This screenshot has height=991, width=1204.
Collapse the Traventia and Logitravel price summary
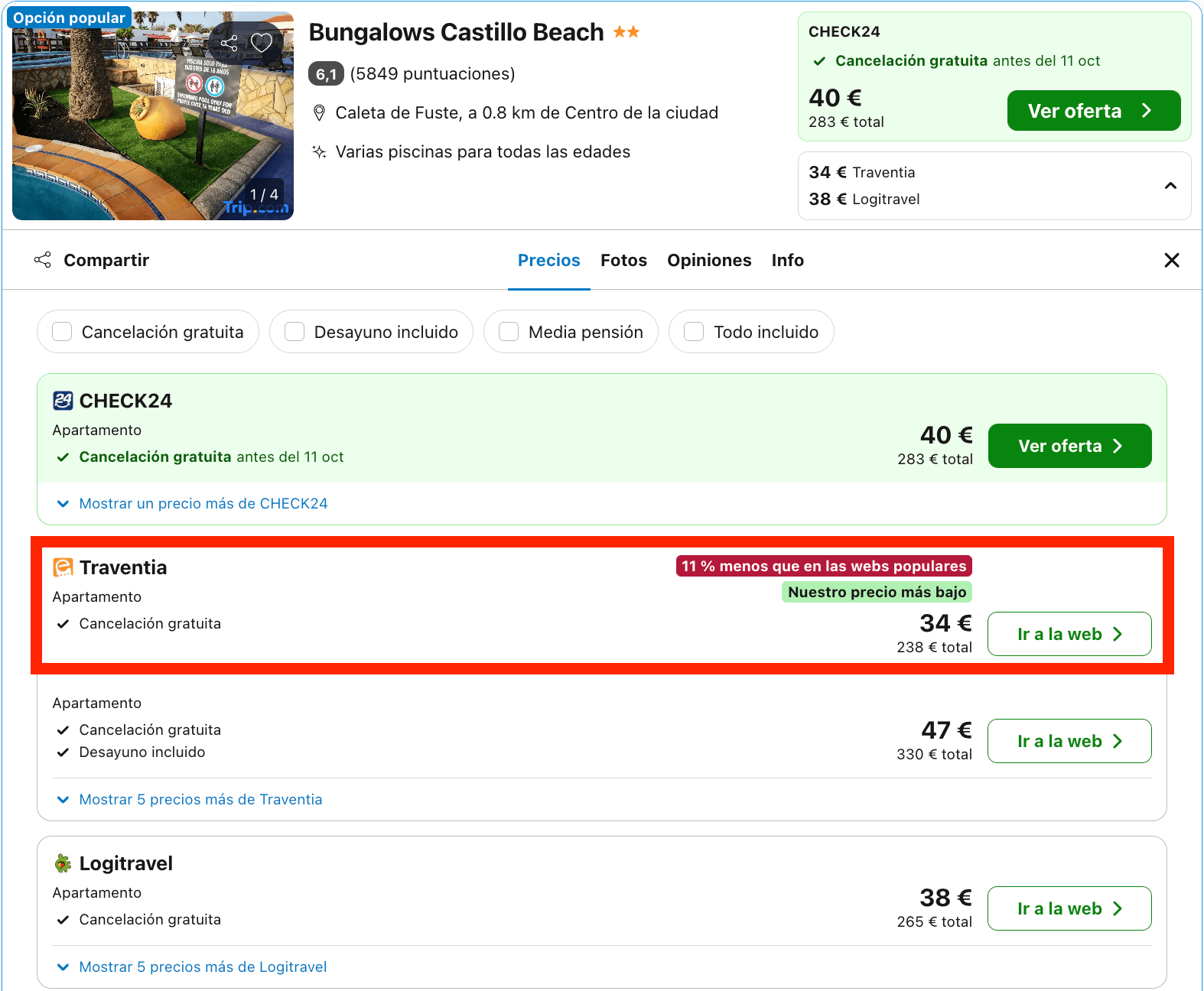tap(1170, 186)
